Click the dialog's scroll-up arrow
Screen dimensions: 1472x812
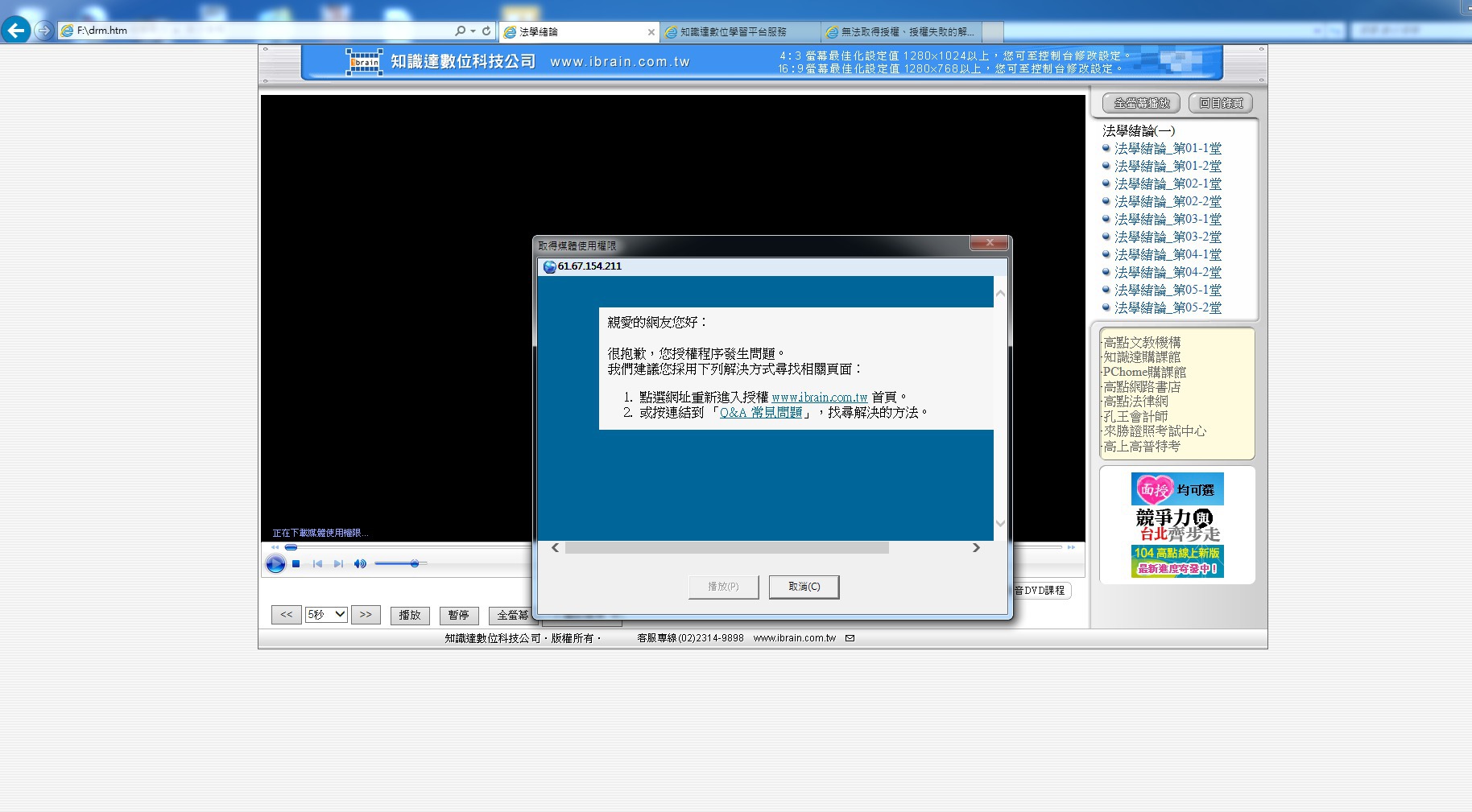[x=1000, y=293]
